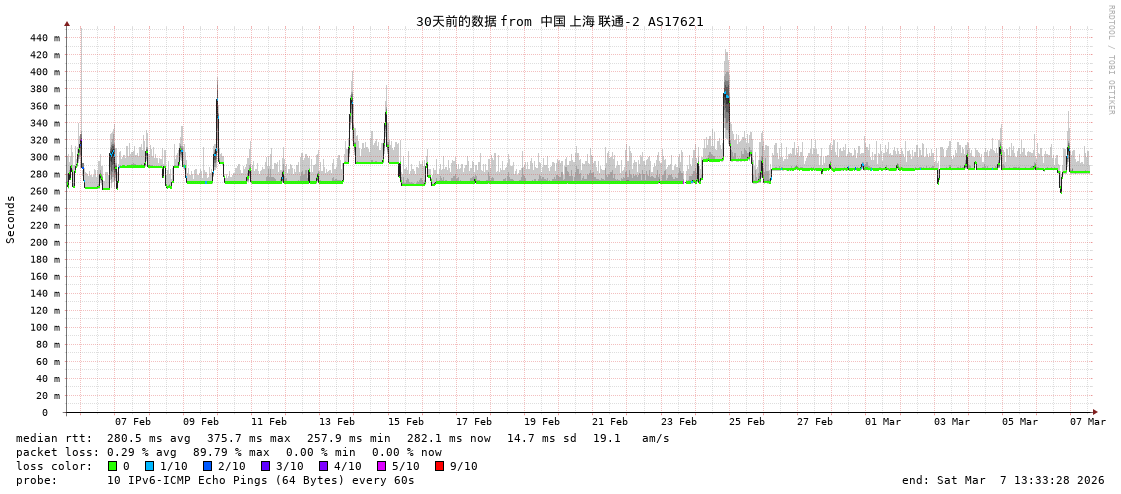Select the 15 Feb date label
This screenshot has width=1121, height=494.
[x=405, y=422]
